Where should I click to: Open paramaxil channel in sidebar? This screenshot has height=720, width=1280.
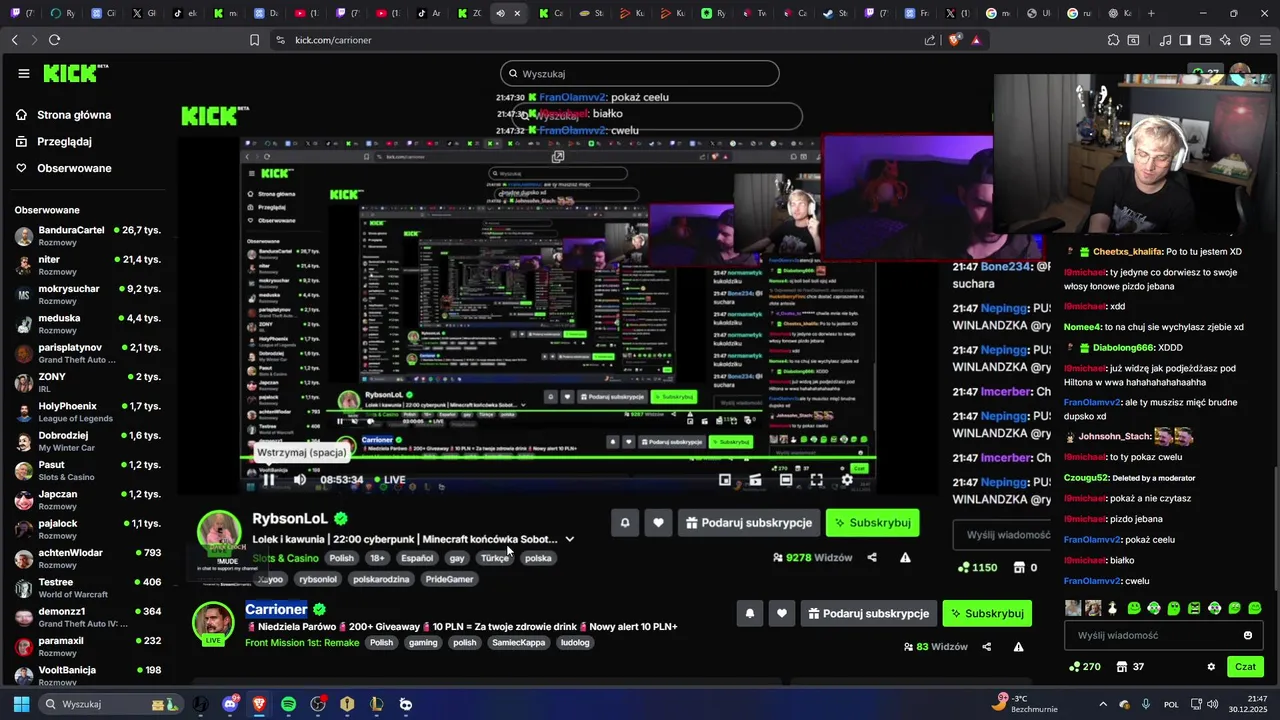point(88,646)
